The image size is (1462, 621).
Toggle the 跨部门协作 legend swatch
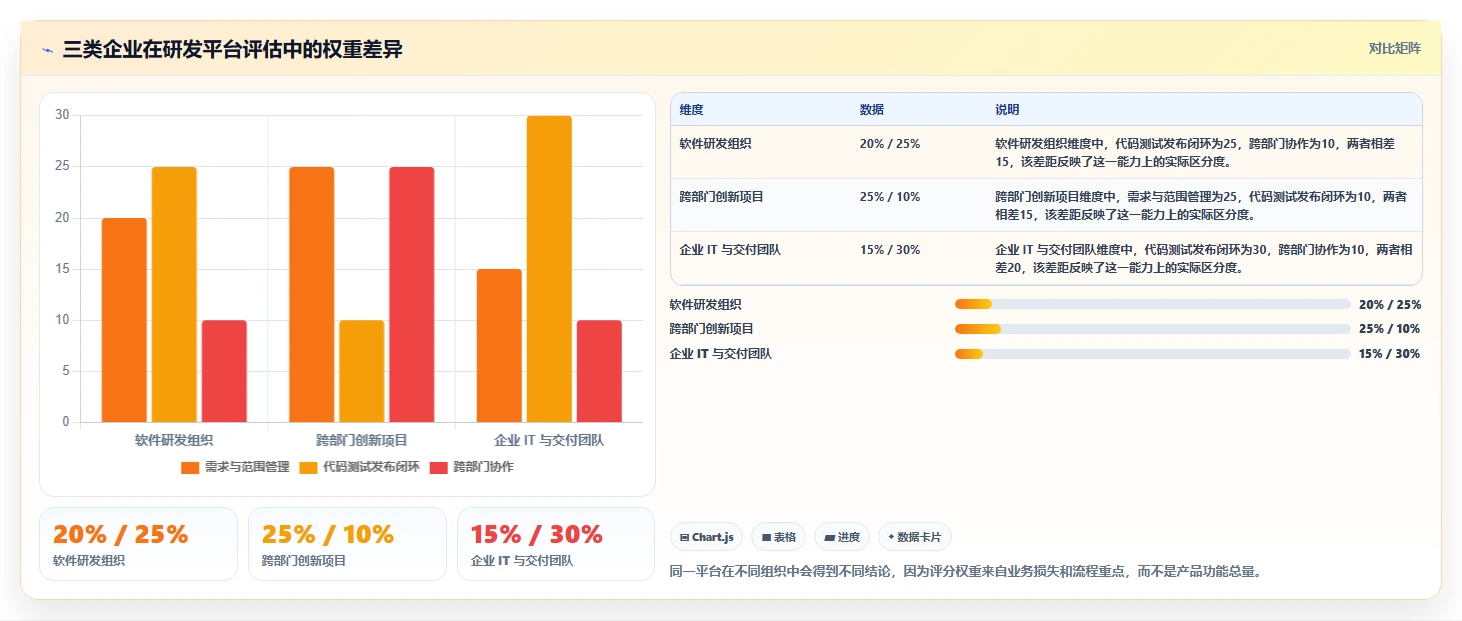(438, 467)
